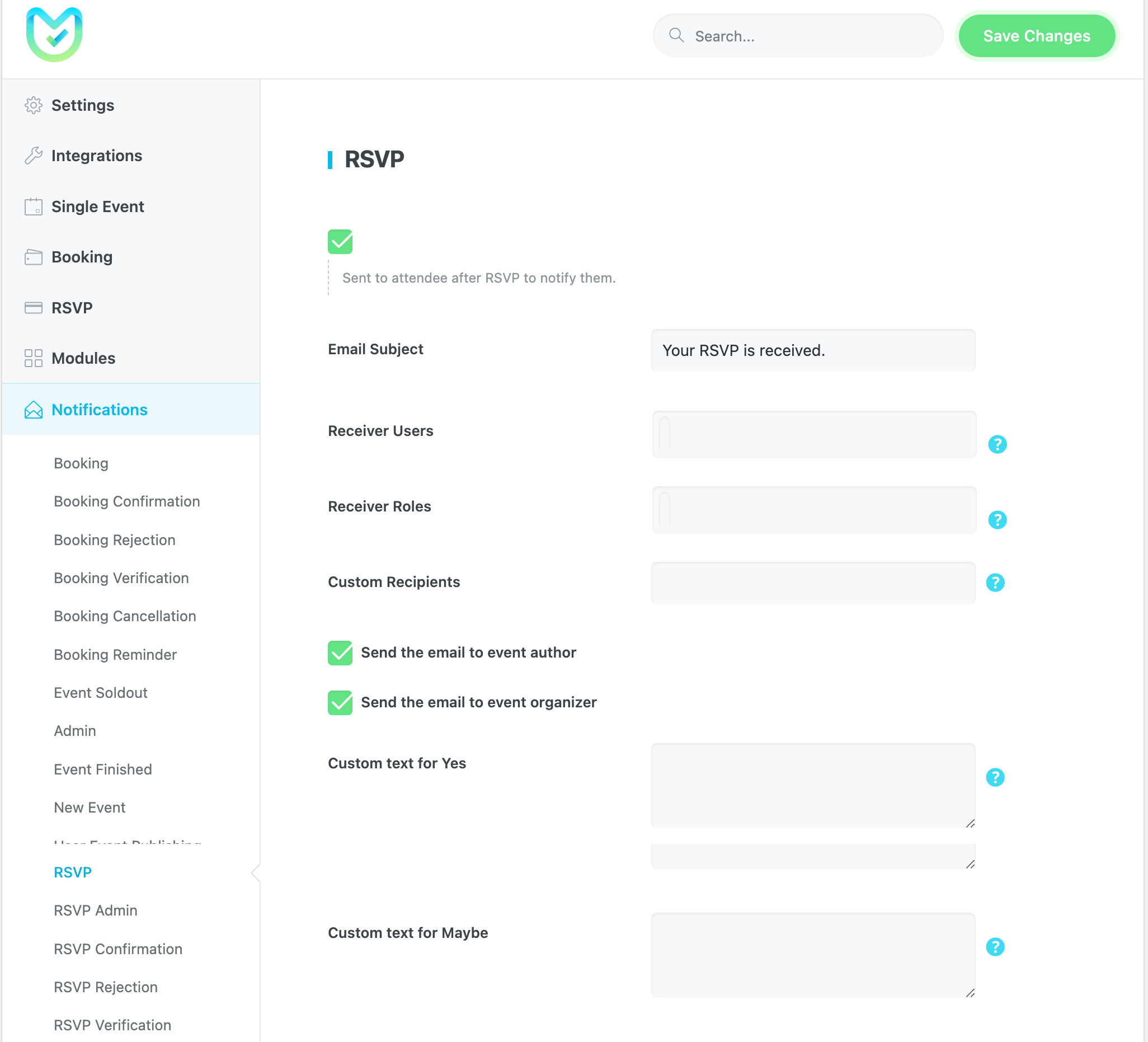Go to Event Soldout notification
The height and width of the screenshot is (1042, 1148).
click(101, 693)
